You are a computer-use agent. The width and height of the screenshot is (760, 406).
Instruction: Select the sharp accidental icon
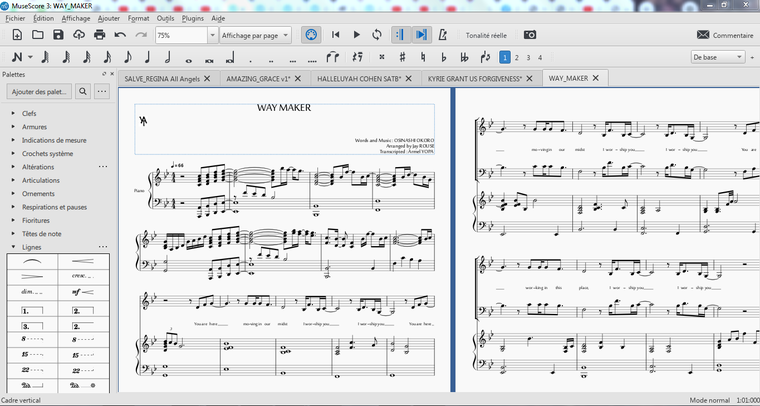(402, 57)
